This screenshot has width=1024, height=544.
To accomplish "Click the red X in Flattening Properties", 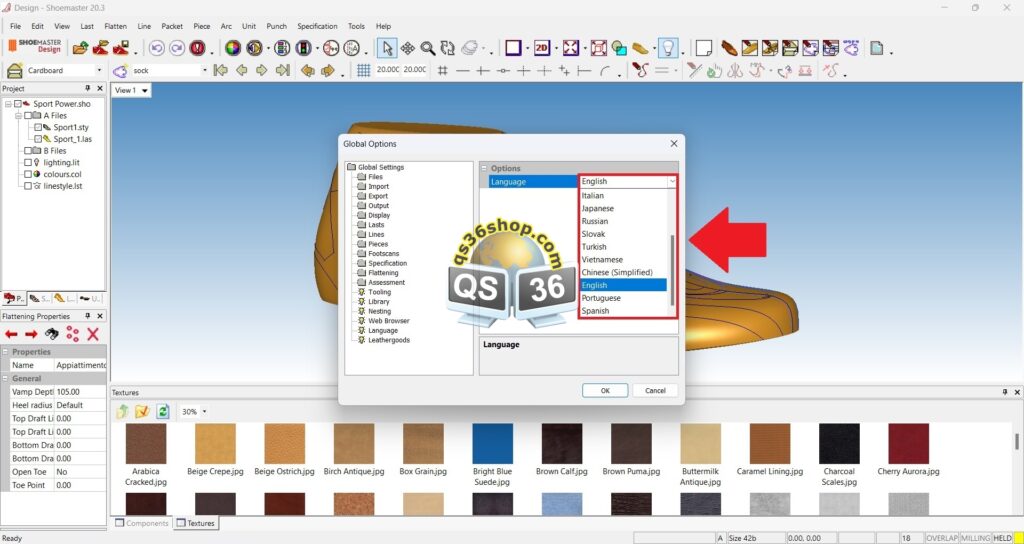I will pyautogui.click(x=93, y=334).
